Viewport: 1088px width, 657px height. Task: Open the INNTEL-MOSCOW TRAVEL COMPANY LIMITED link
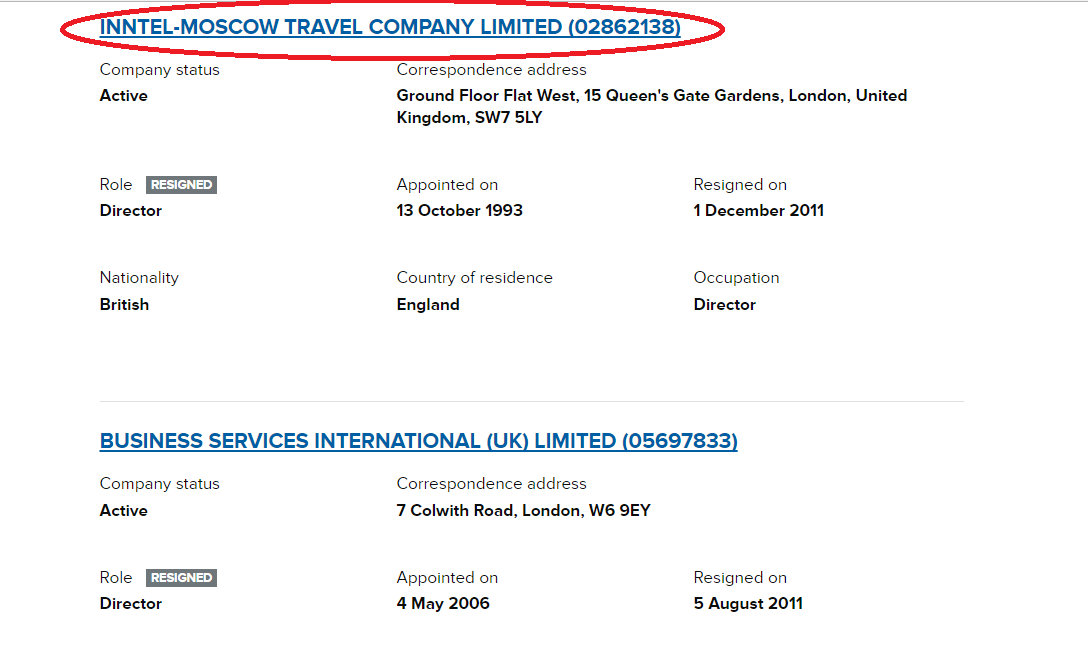click(390, 27)
